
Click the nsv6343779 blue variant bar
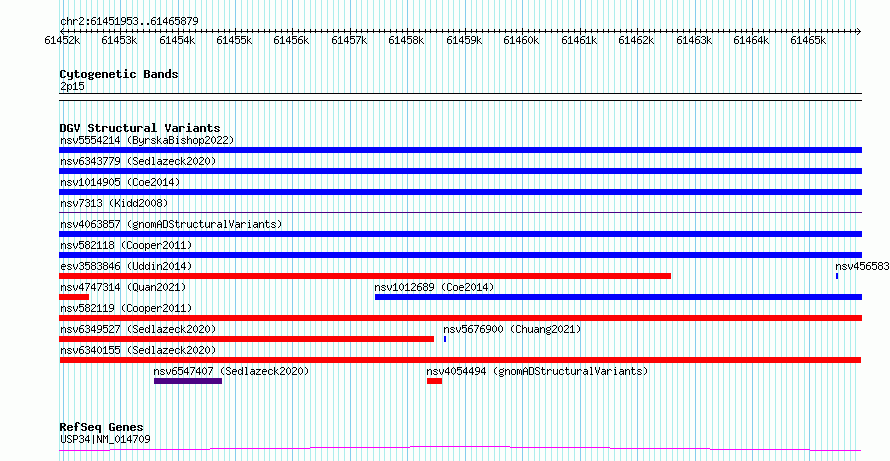tap(460, 171)
